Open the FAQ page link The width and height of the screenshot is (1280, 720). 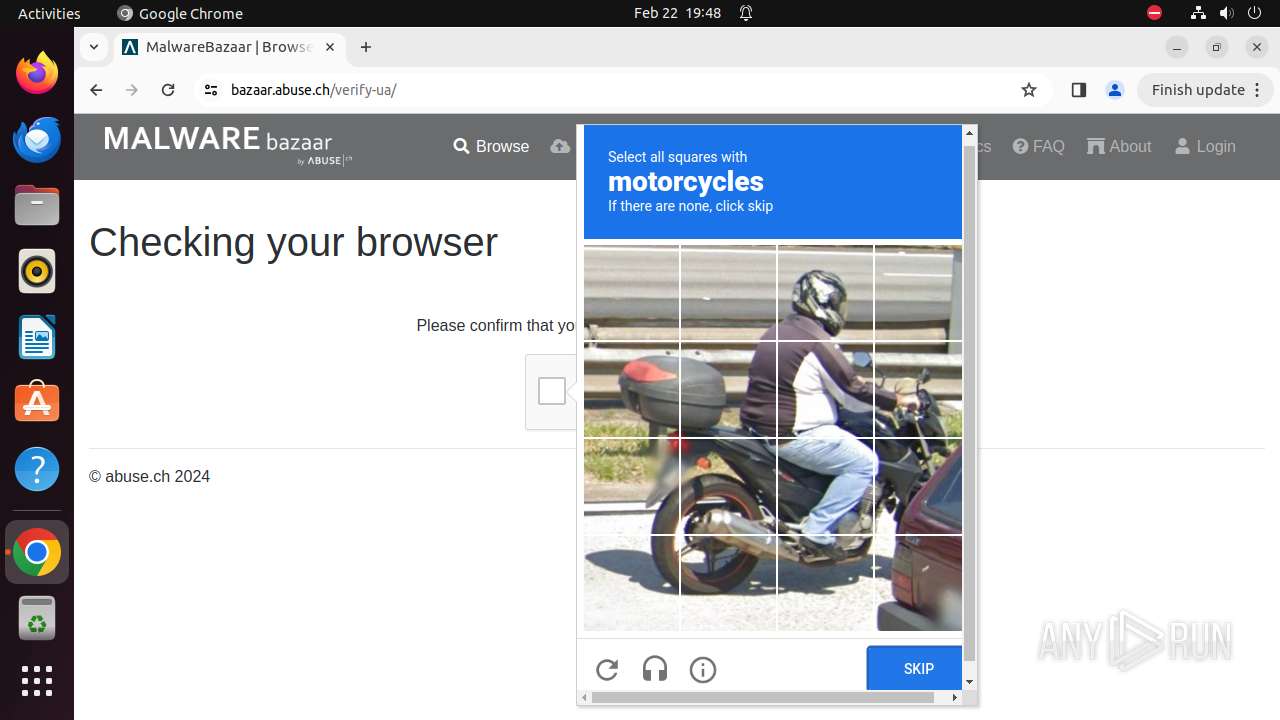pos(1038,146)
